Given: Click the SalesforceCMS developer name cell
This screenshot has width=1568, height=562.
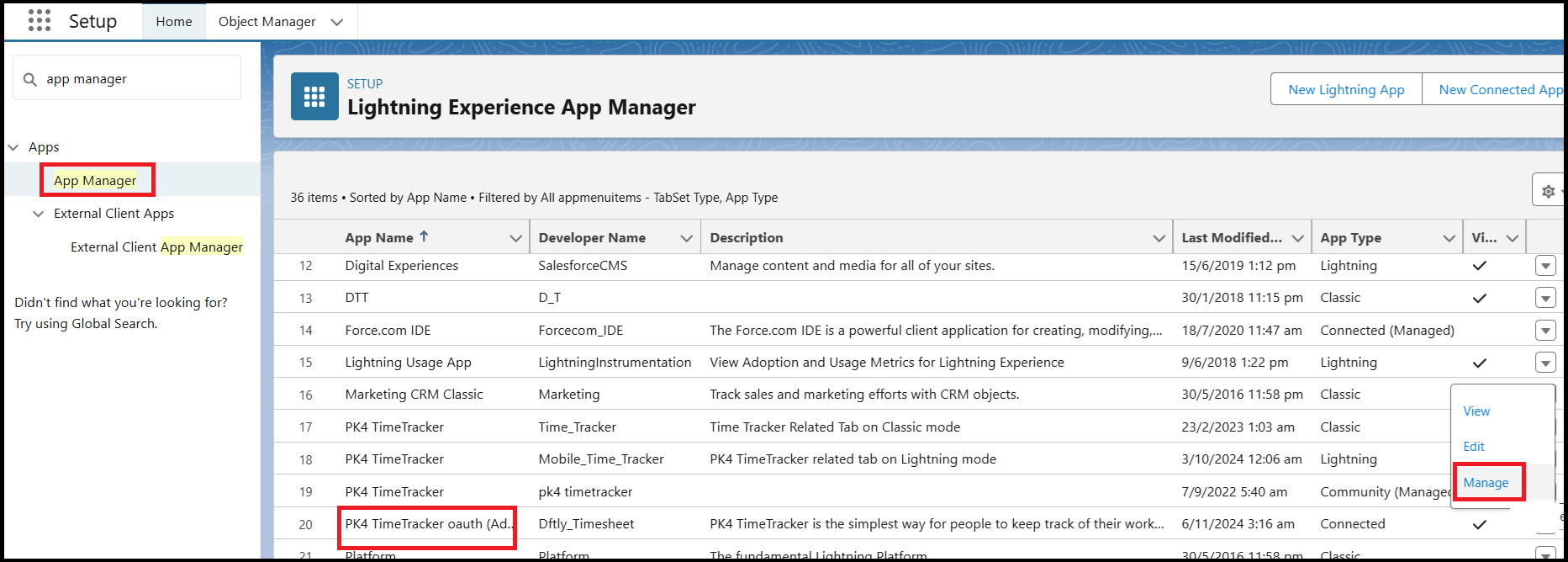Looking at the screenshot, I should point(583,266).
